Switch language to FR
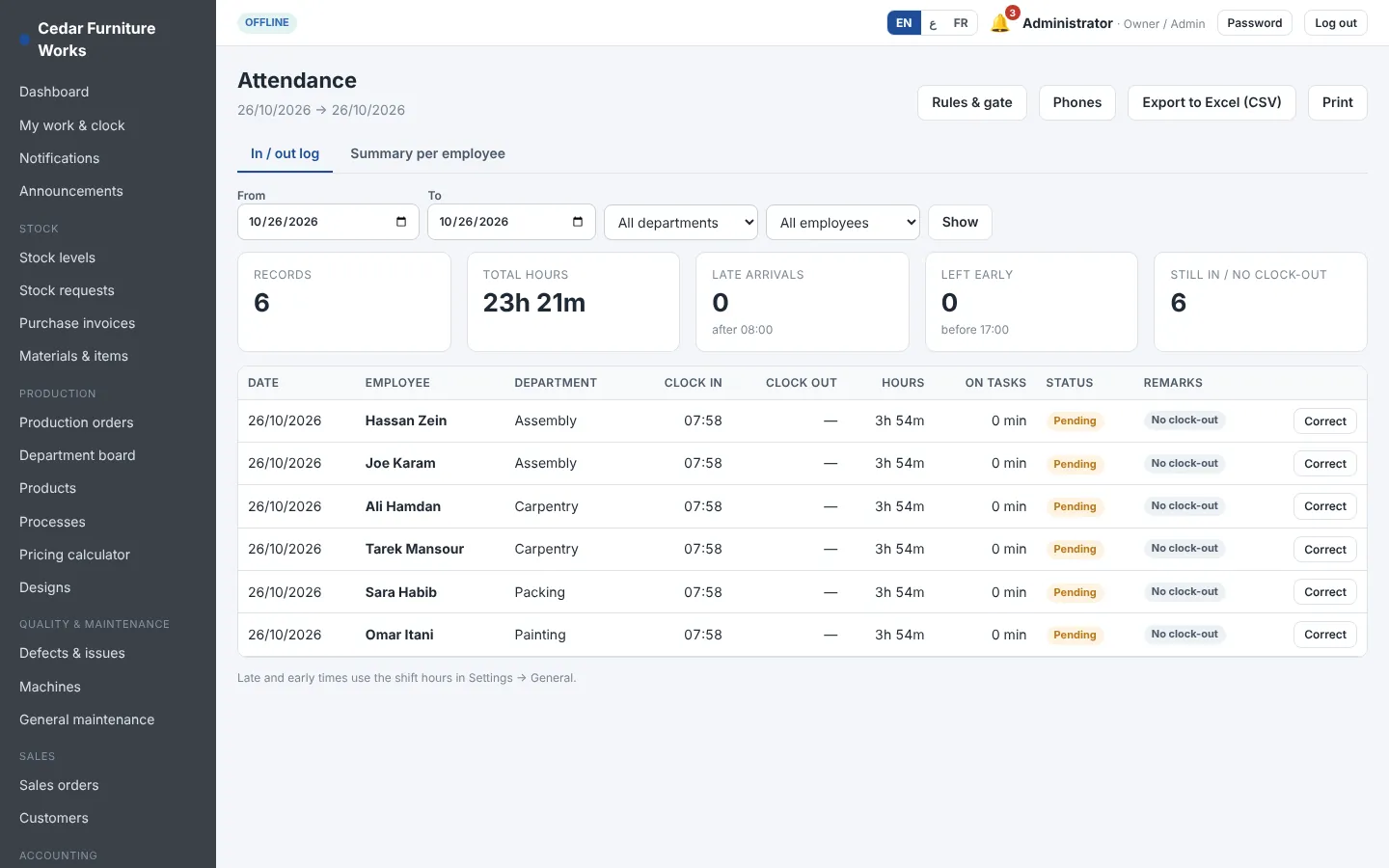Image resolution: width=1389 pixels, height=868 pixels. 961,23
